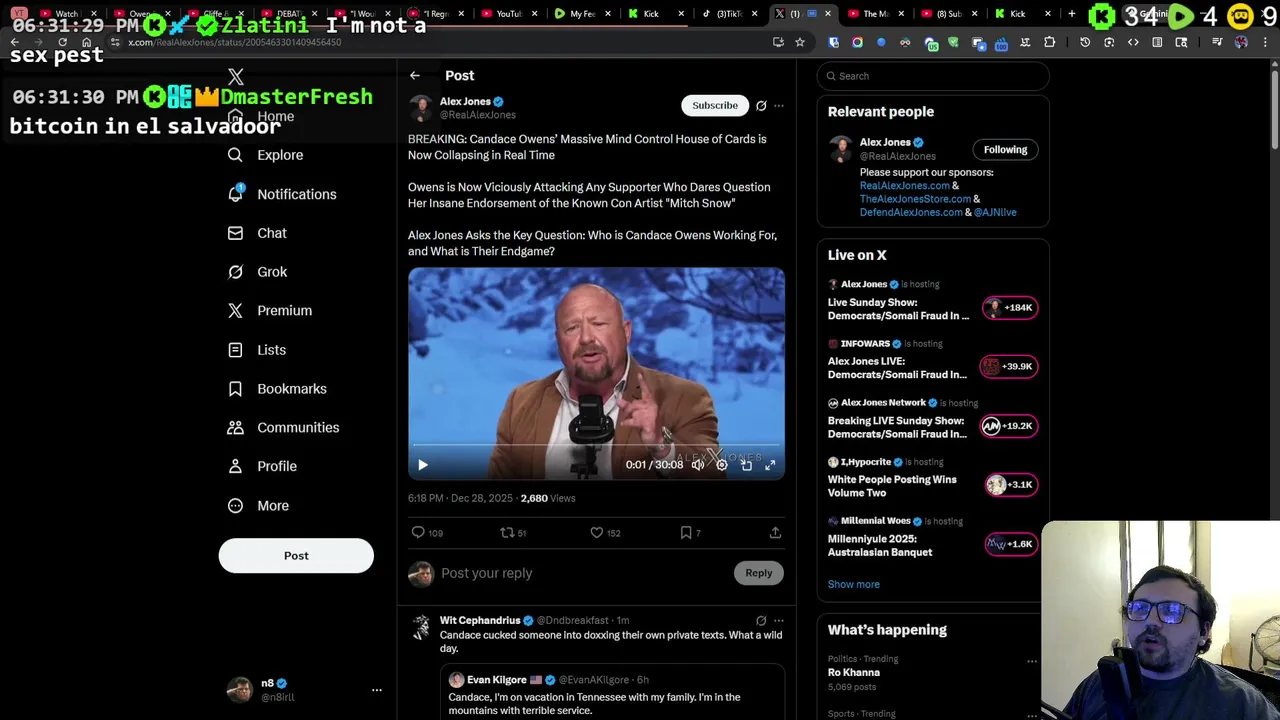Screen dimensions: 1280x720
Task: Click the white Post button
Action: pos(296,556)
